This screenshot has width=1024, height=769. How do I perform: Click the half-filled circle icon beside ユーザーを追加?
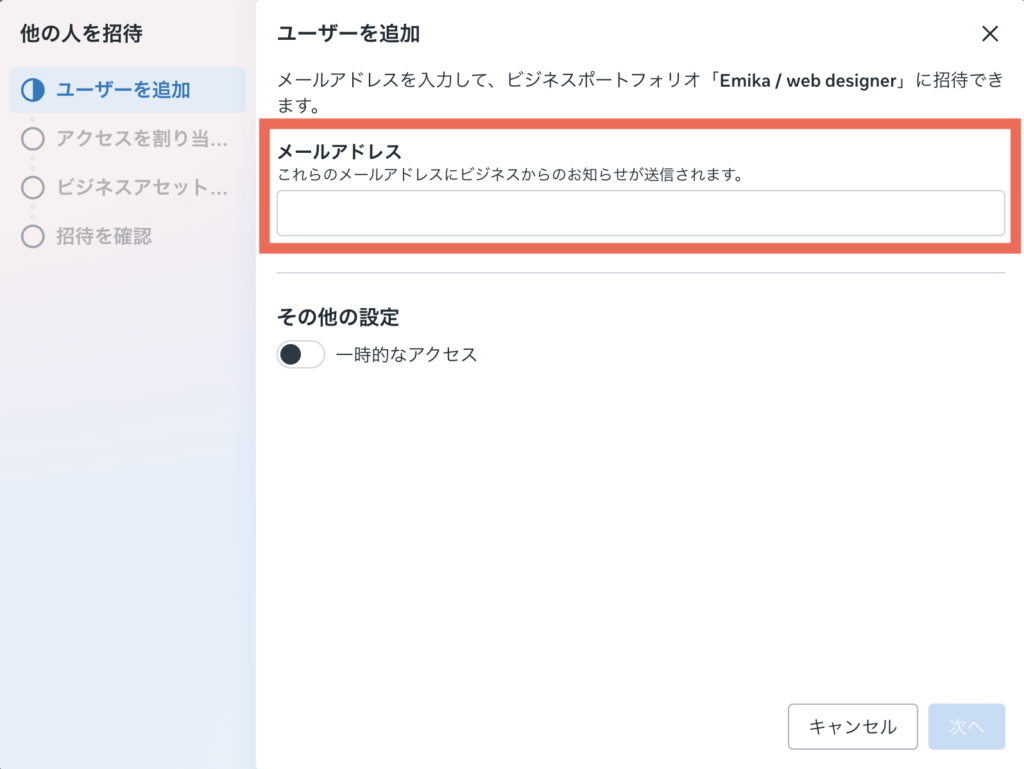pos(33,90)
